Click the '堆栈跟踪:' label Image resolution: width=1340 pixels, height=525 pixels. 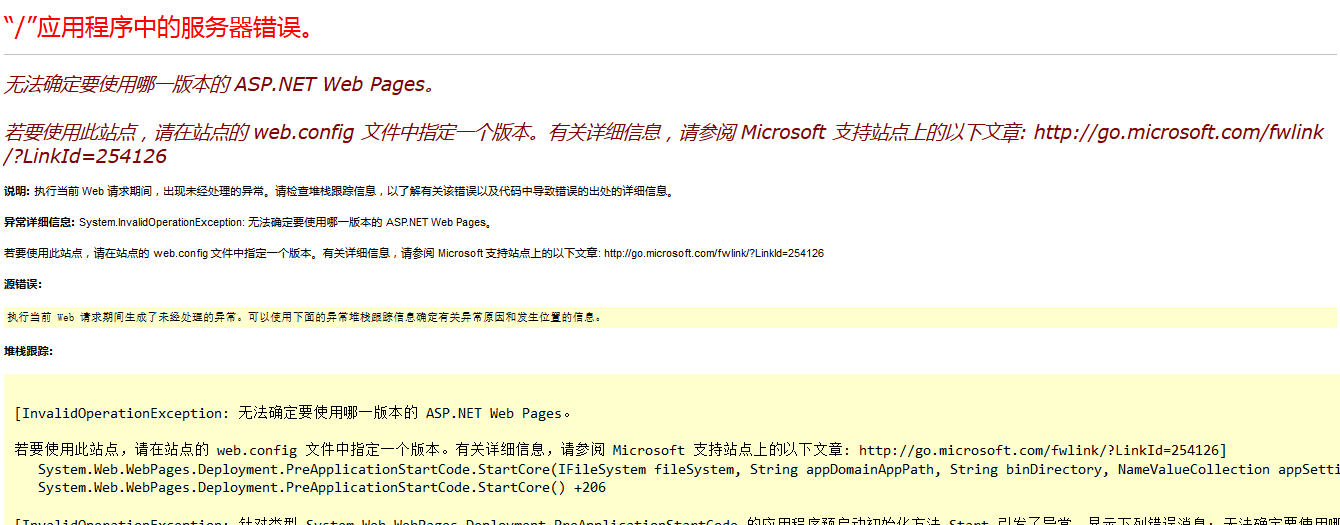pyautogui.click(x=28, y=351)
